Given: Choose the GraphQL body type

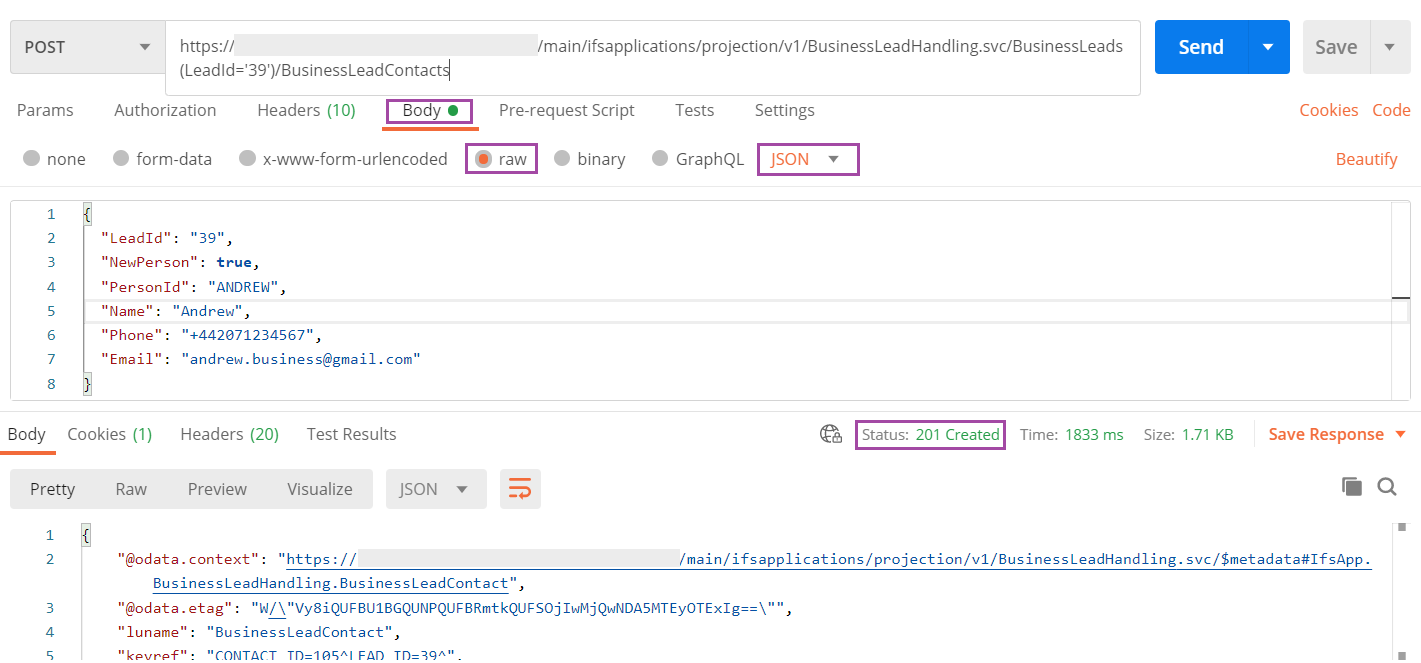Looking at the screenshot, I should tap(697, 158).
